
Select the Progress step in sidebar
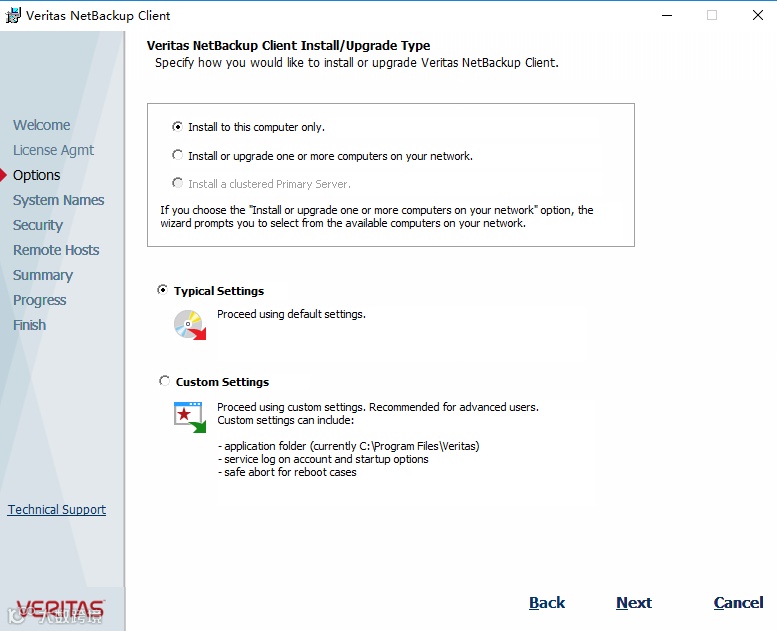pyautogui.click(x=40, y=300)
